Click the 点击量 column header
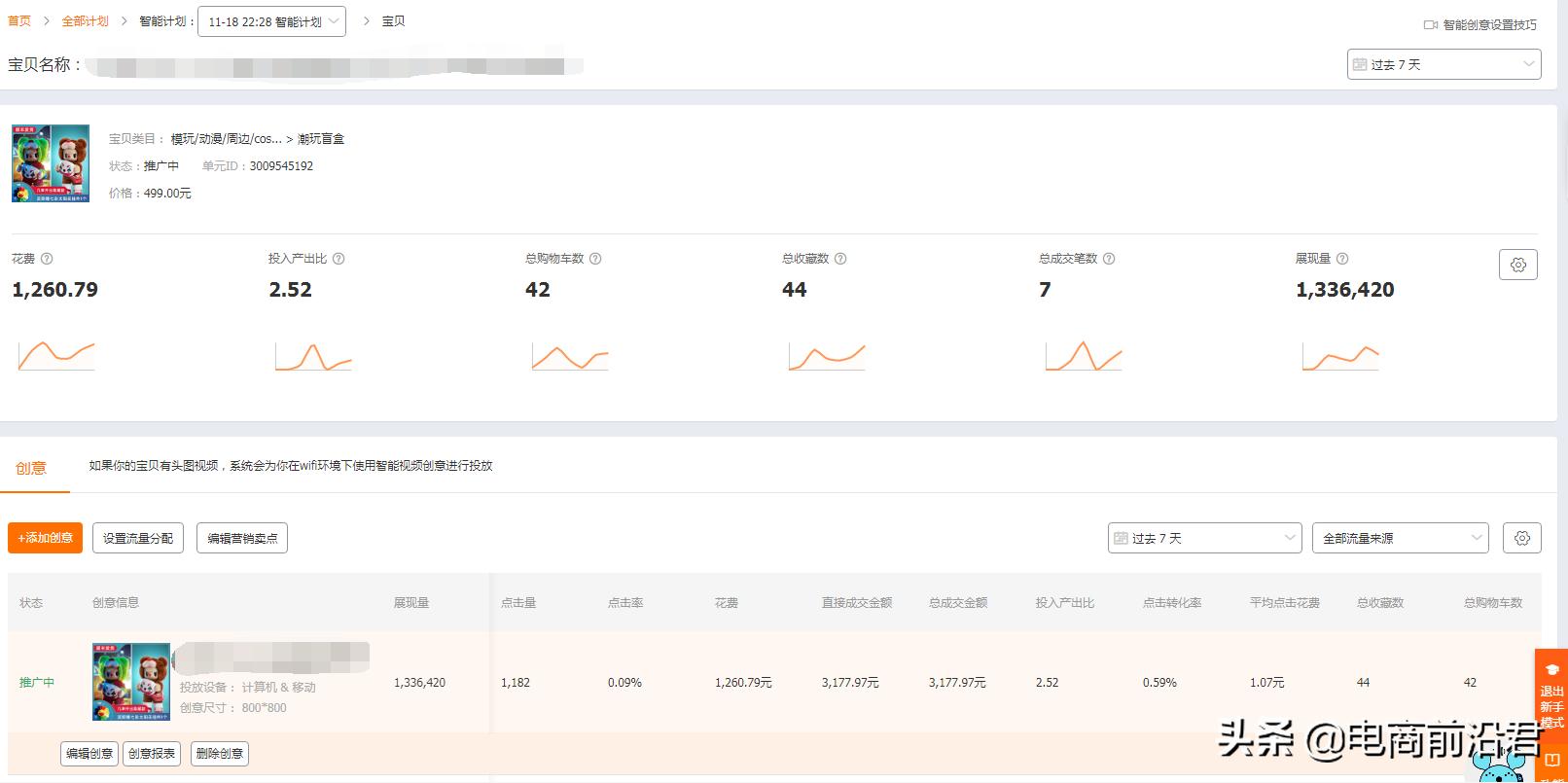 [518, 603]
